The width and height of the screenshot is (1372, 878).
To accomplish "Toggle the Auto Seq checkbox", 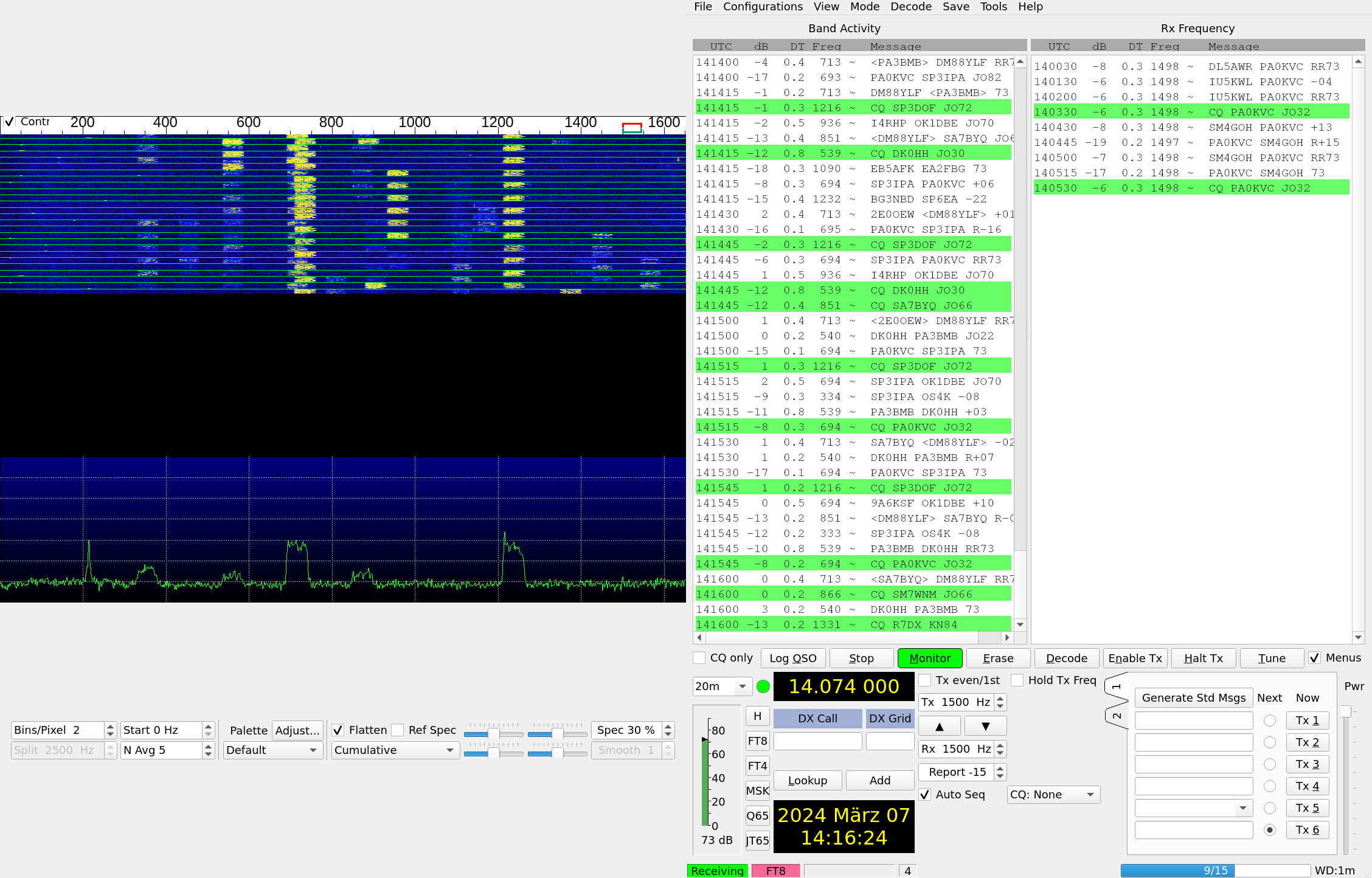I will (925, 795).
